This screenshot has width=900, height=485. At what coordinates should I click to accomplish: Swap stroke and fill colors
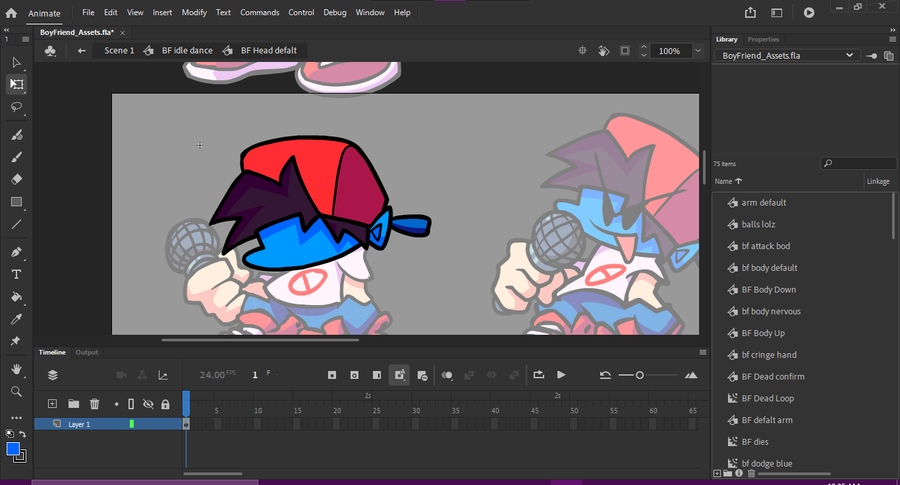click(22, 434)
